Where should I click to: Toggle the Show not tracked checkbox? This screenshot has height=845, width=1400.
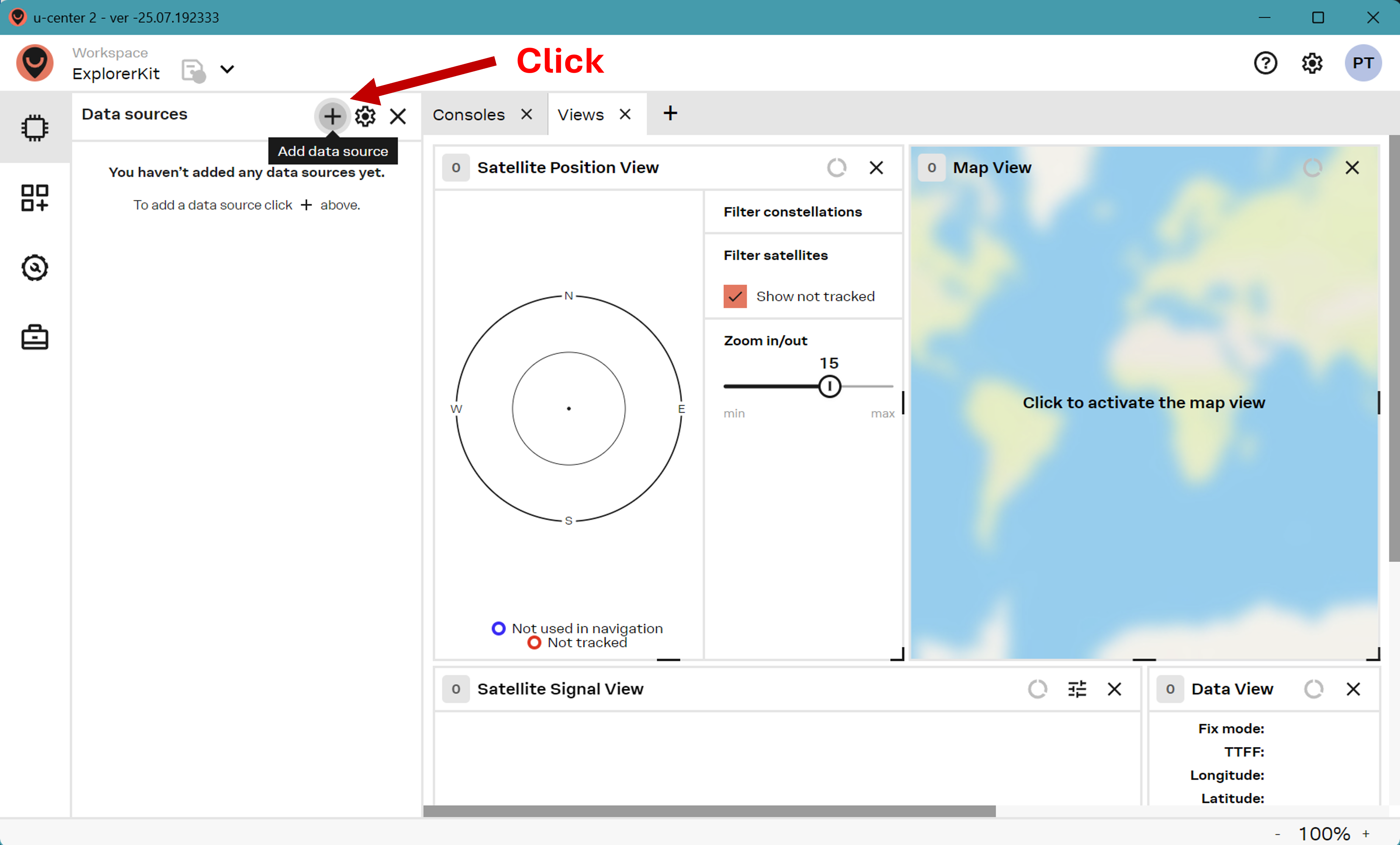click(735, 296)
